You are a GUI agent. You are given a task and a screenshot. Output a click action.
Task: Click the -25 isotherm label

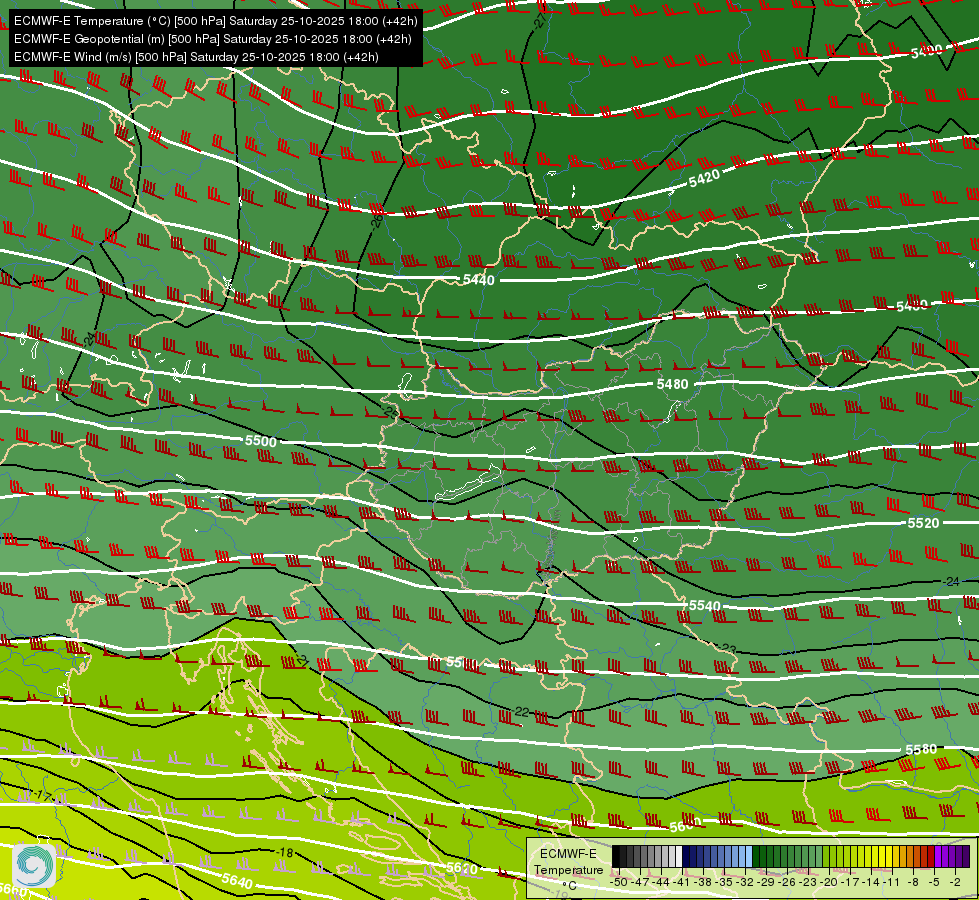[x=390, y=412]
